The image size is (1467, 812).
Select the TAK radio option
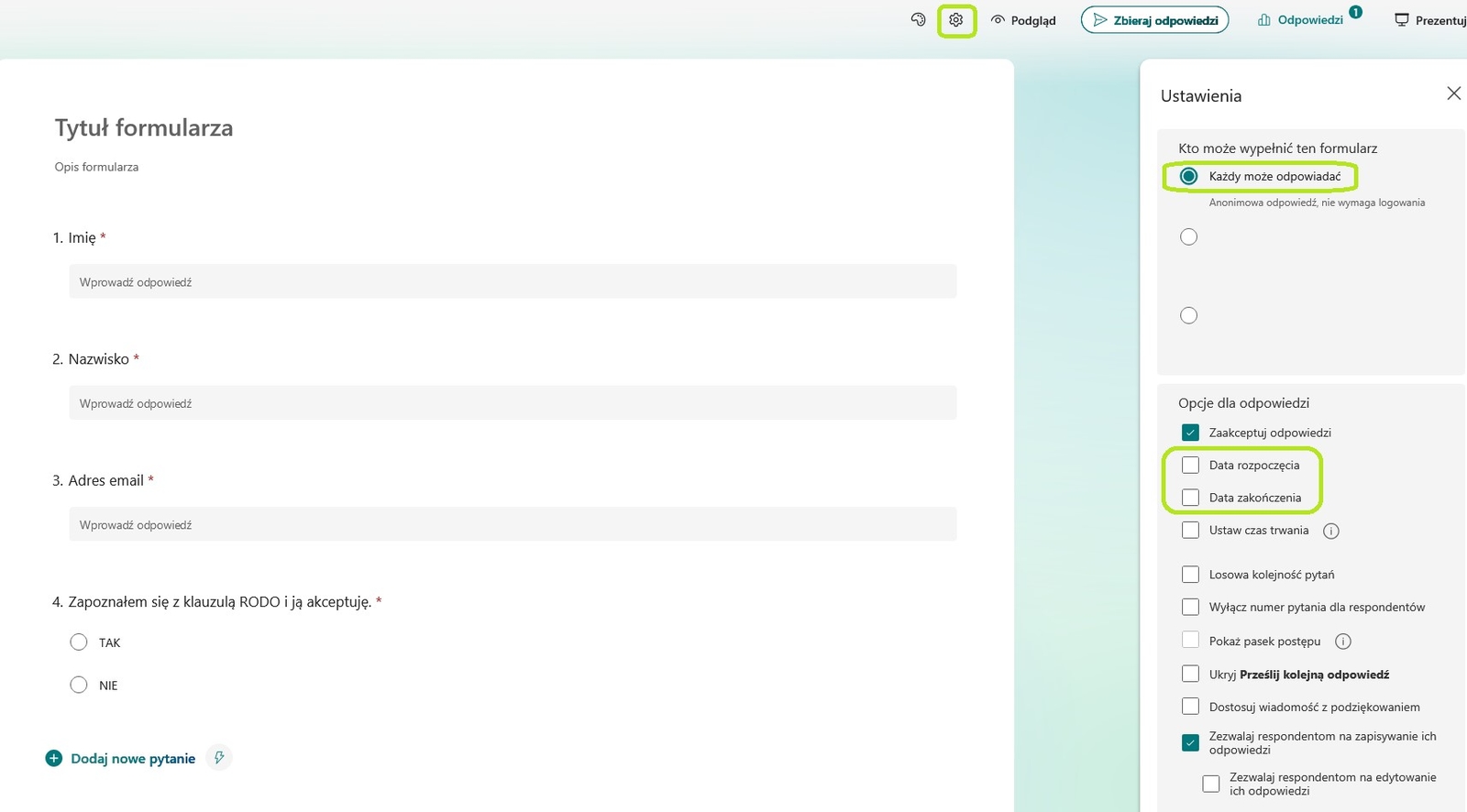(79, 642)
